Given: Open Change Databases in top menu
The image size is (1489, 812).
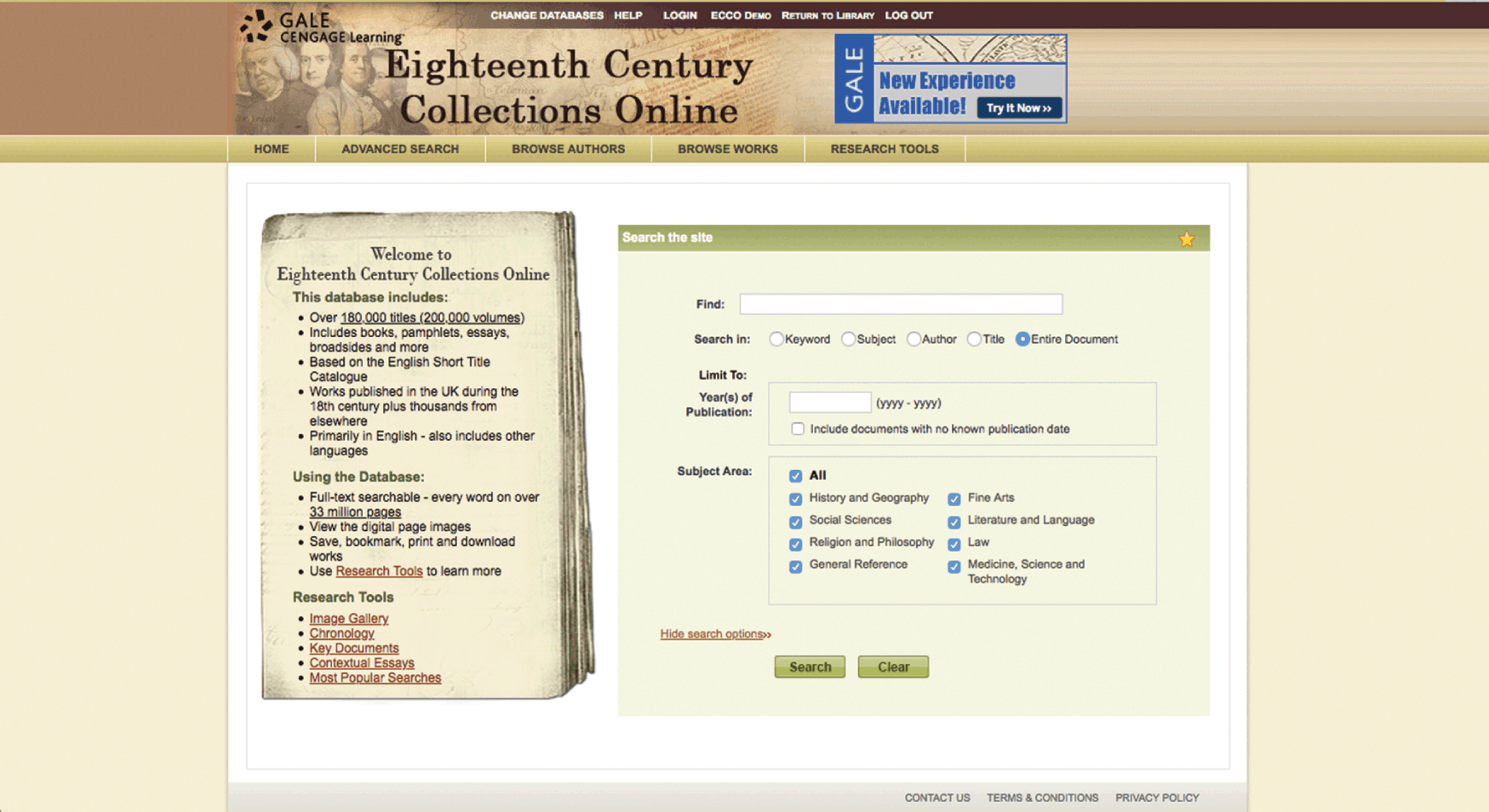Looking at the screenshot, I should [x=547, y=15].
